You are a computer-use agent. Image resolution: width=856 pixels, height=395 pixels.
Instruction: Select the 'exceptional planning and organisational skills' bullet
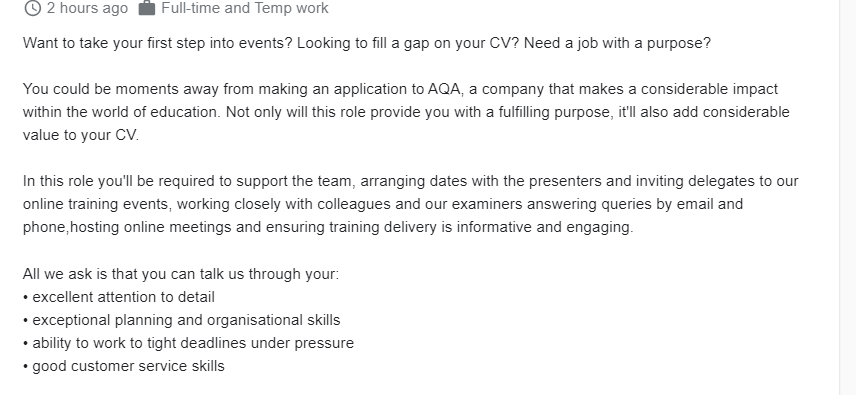182,320
